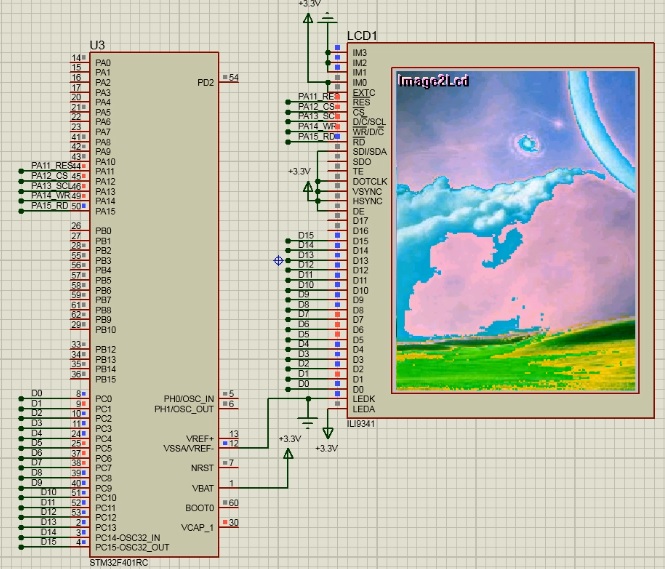Viewport: 665px width, 569px height.
Task: Click the ILI9341 part label under LCD1
Action: click(x=361, y=422)
